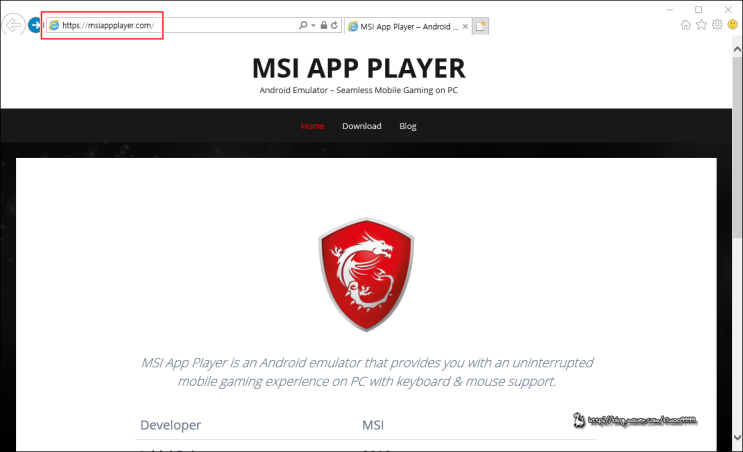The height and width of the screenshot is (452, 743).
Task: Click the security lock icon
Action: click(324, 25)
